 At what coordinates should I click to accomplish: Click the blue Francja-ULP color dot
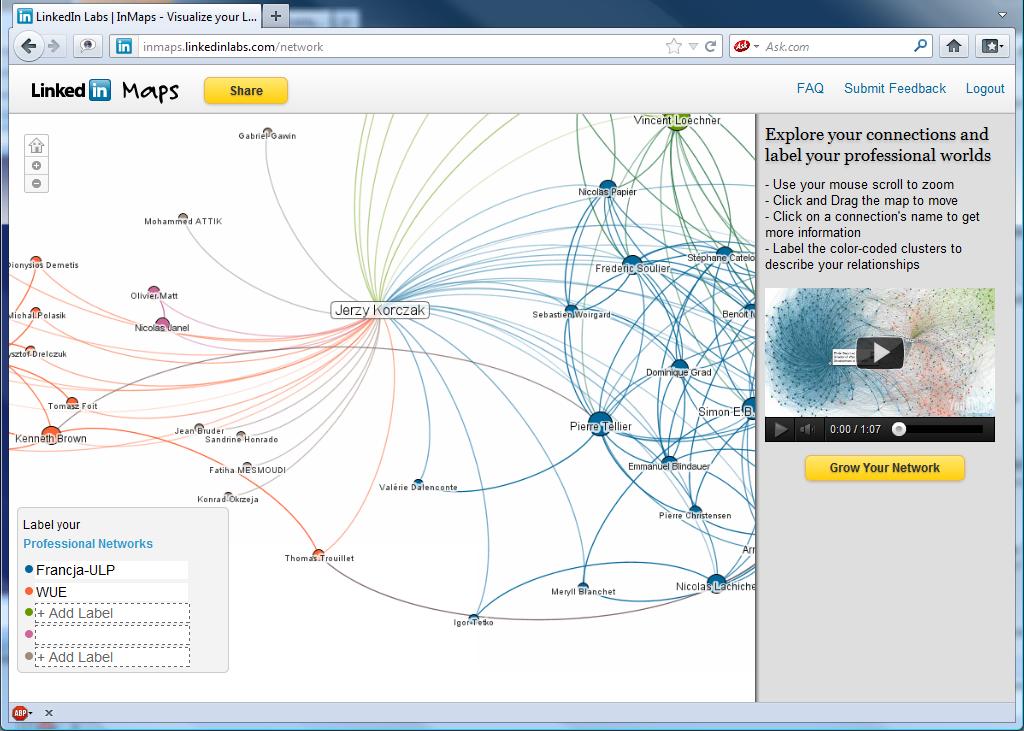click(29, 569)
